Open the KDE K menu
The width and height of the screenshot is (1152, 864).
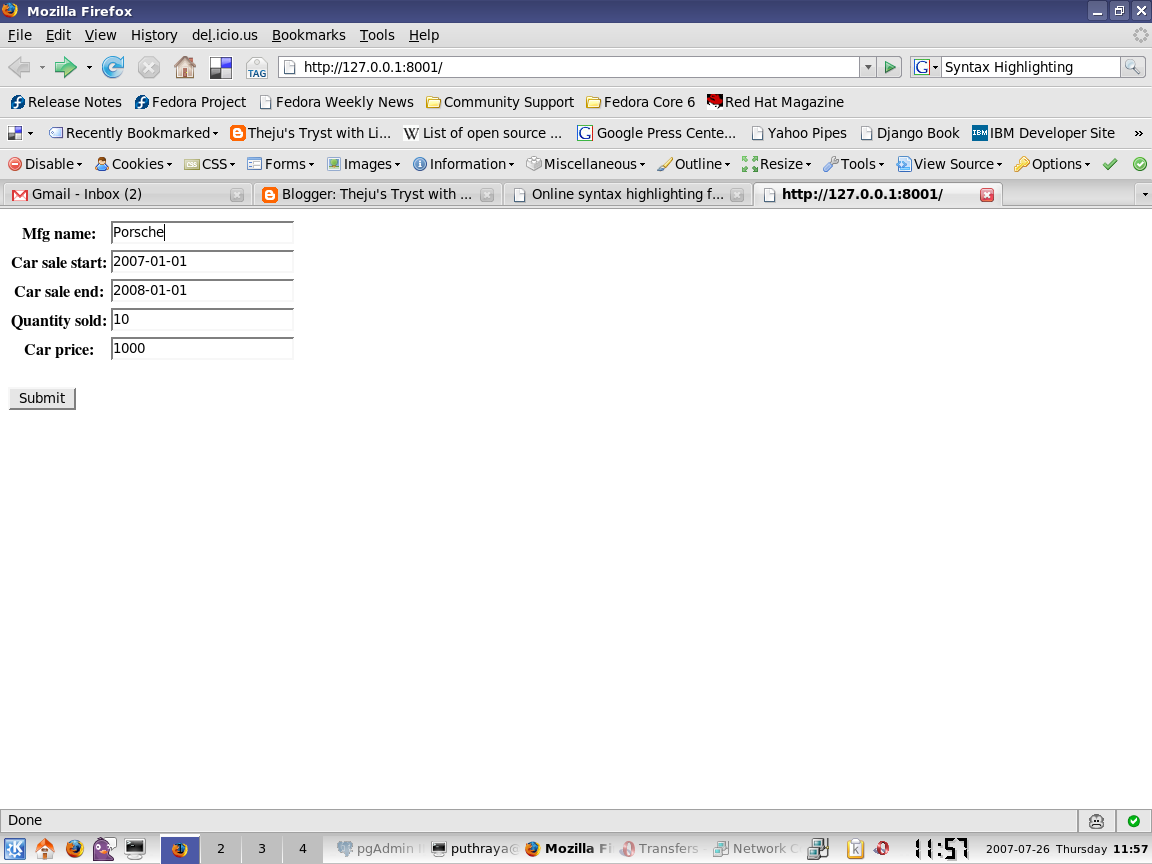pyautogui.click(x=15, y=849)
